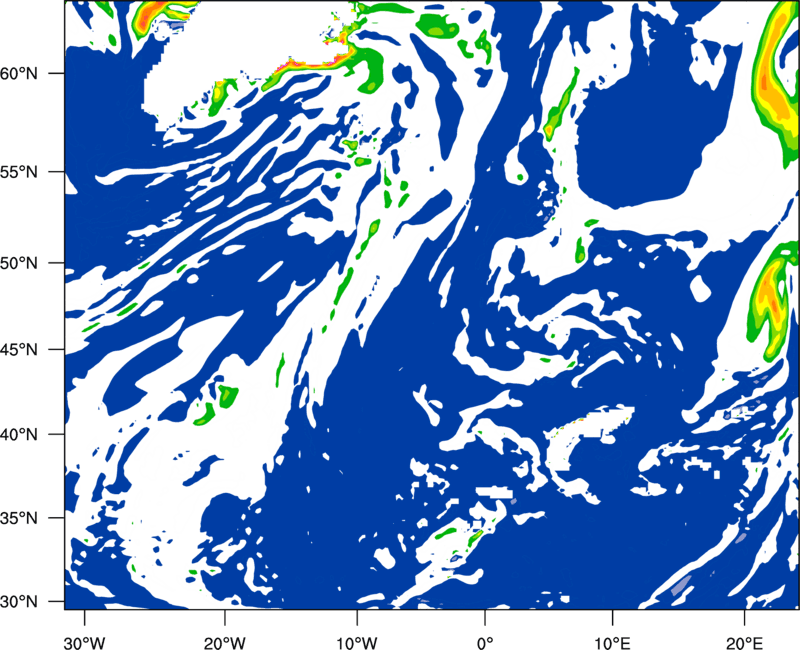Click the 50°N latitude label
This screenshot has height=650, width=800.
[19, 263]
